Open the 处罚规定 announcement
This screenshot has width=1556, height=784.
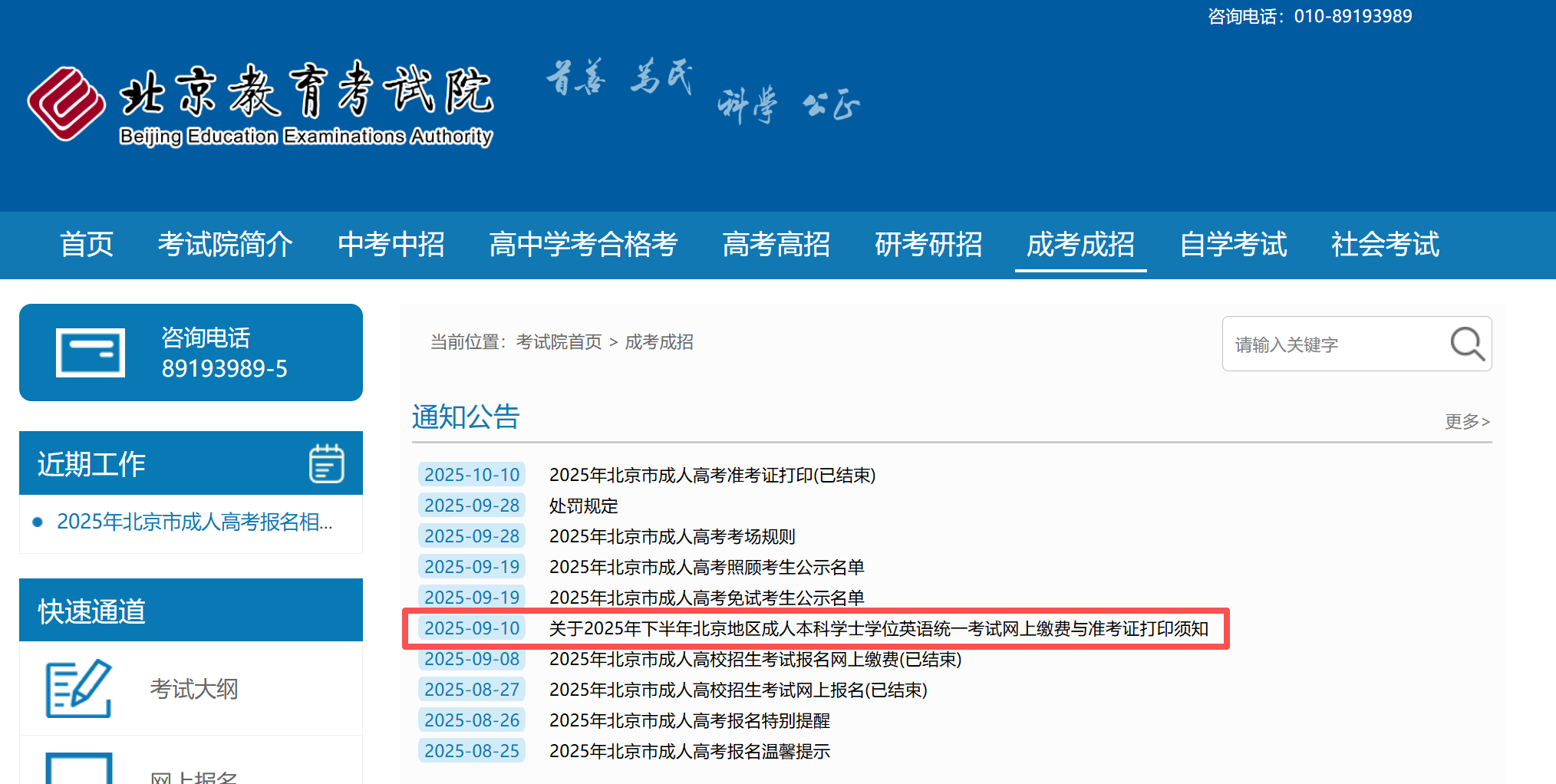point(583,506)
